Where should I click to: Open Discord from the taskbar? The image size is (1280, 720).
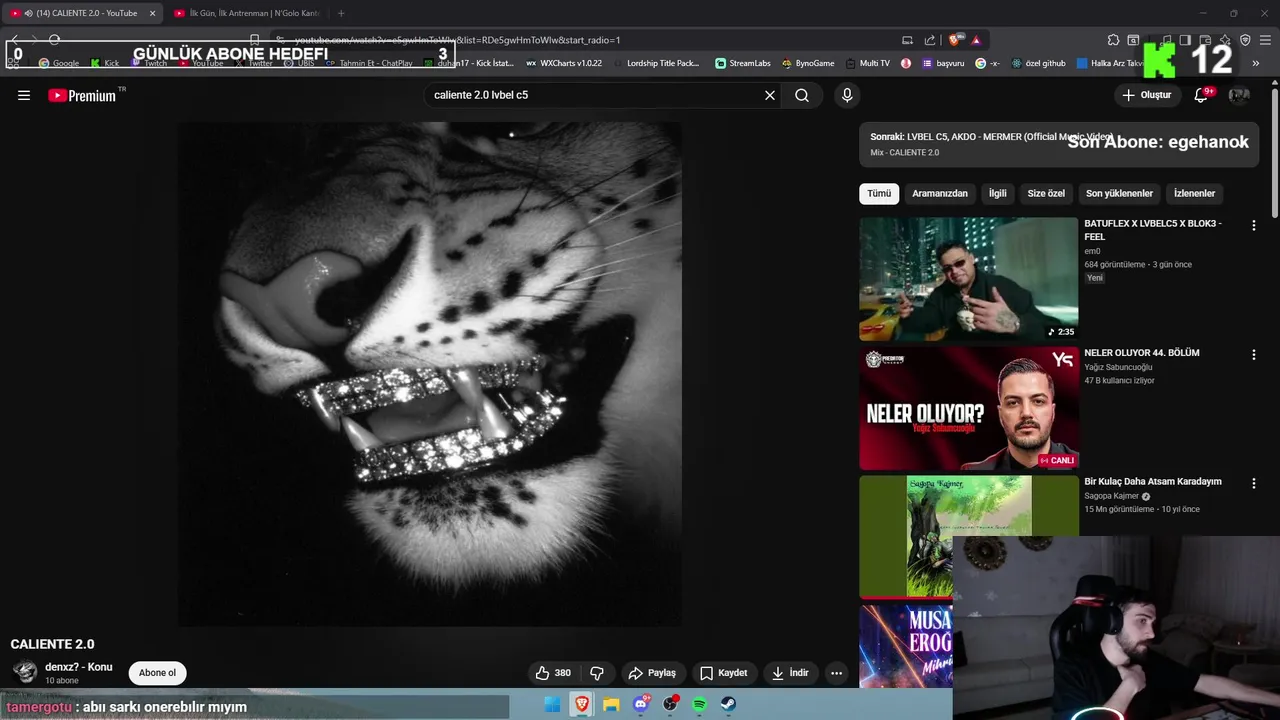tap(641, 705)
